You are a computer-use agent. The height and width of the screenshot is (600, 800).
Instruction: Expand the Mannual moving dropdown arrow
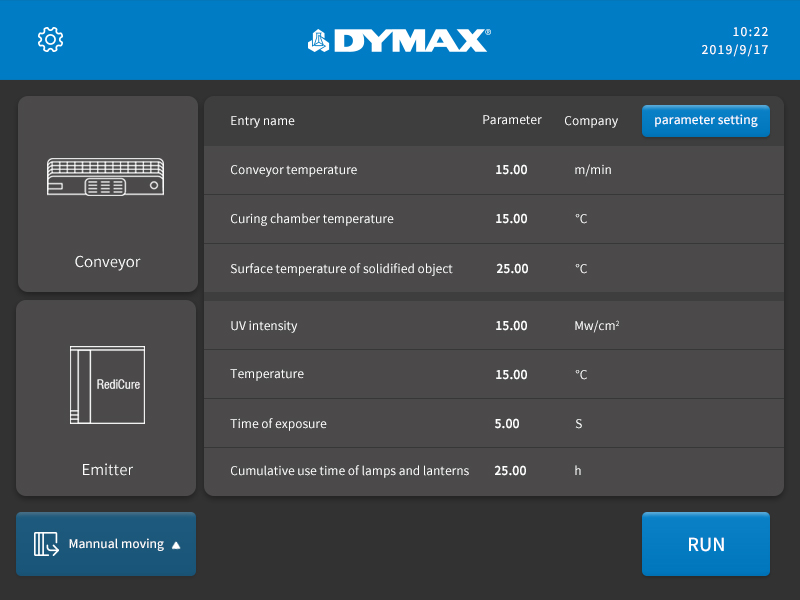176,545
